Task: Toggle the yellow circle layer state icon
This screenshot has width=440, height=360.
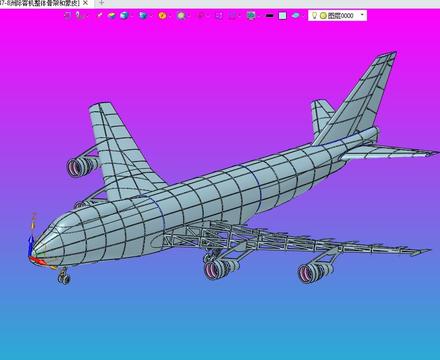Action: pyautogui.click(x=323, y=16)
